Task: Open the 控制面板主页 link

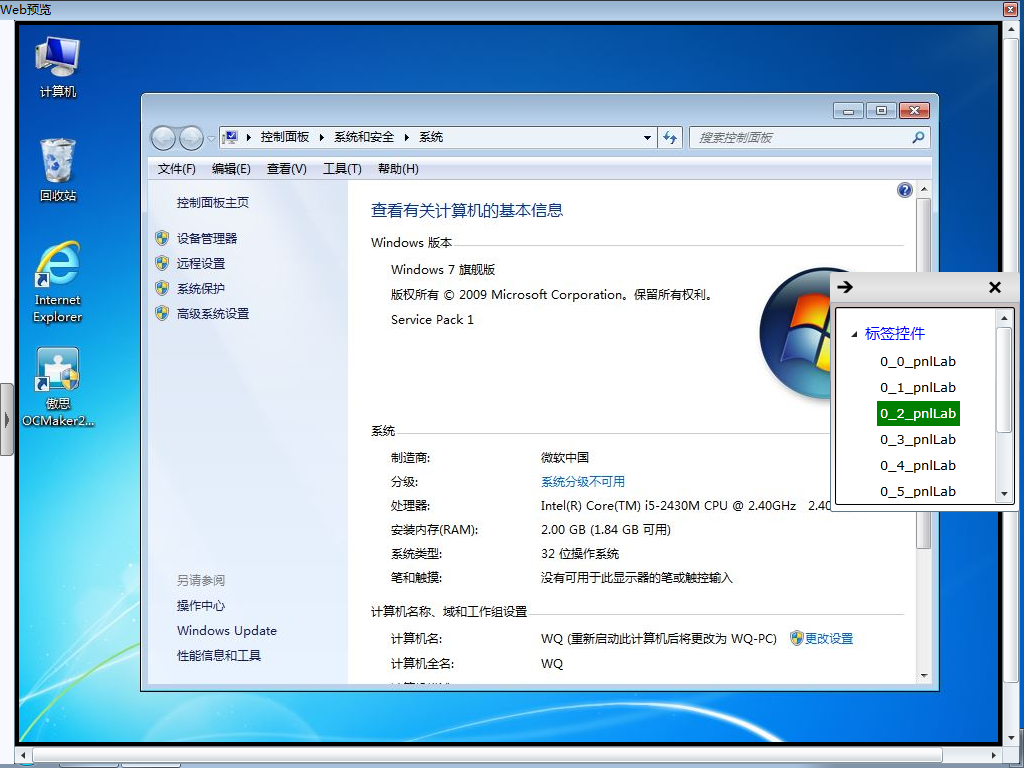Action: [x=212, y=202]
